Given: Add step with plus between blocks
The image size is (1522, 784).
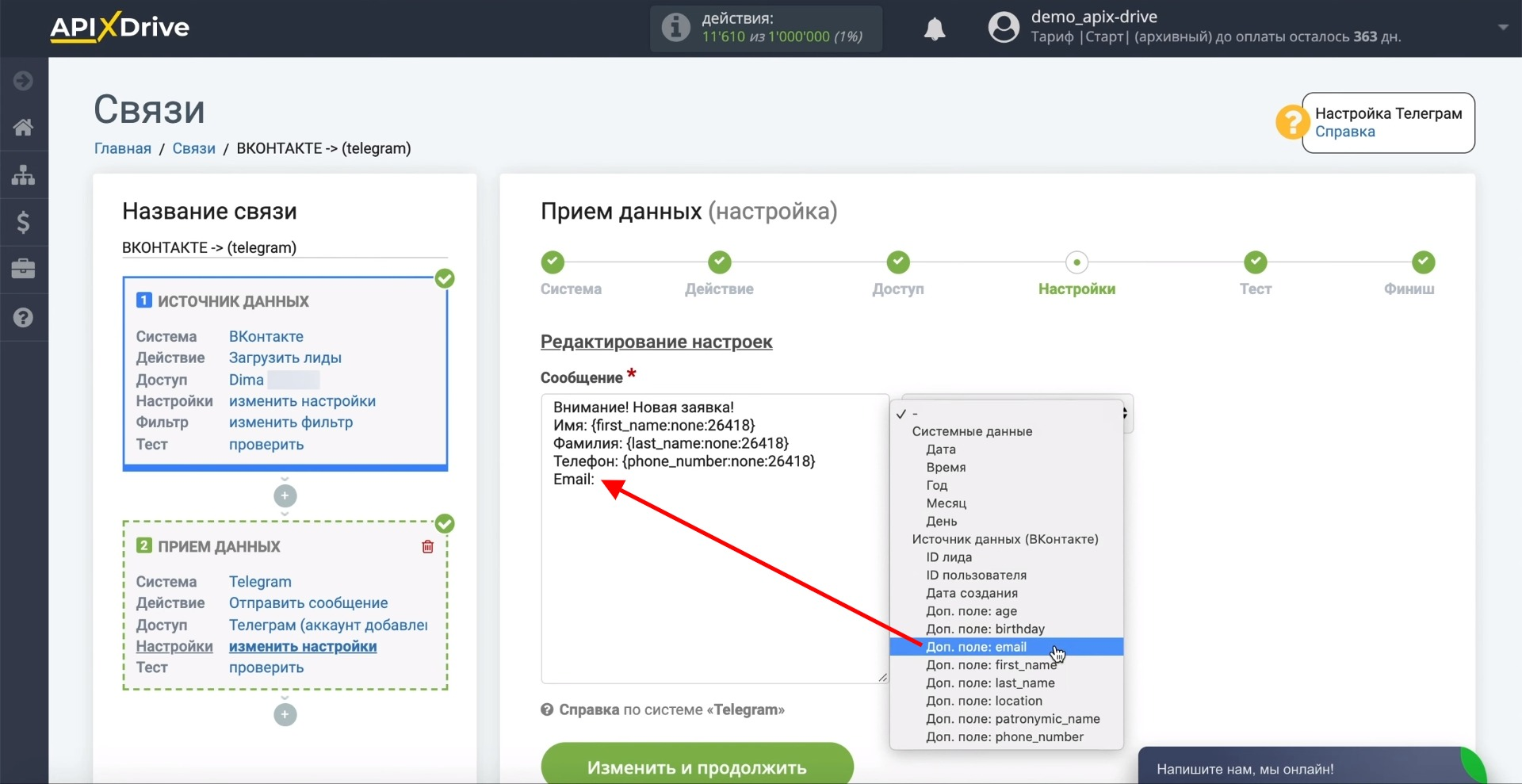Looking at the screenshot, I should click(285, 496).
